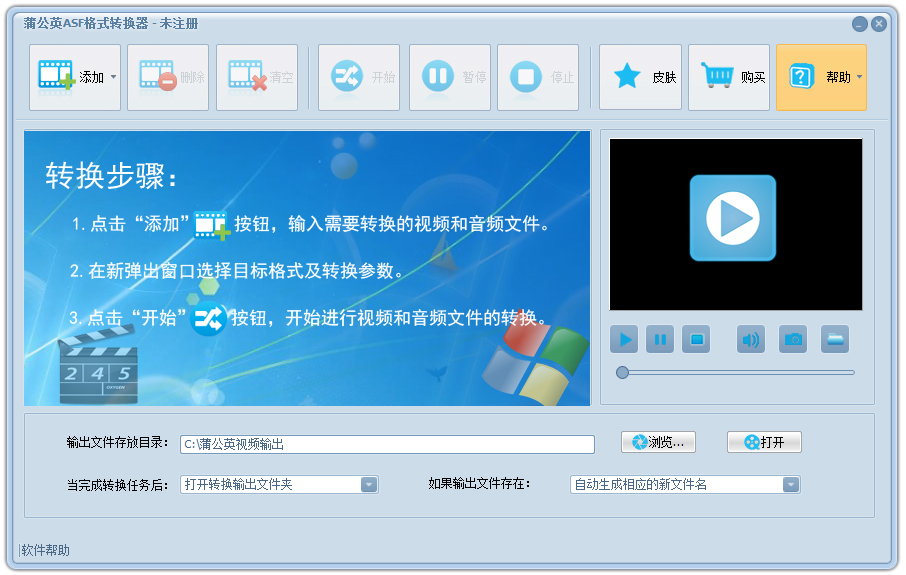Click the 清空 (Clear) toolbar button
The image size is (906, 575).
[x=256, y=77]
